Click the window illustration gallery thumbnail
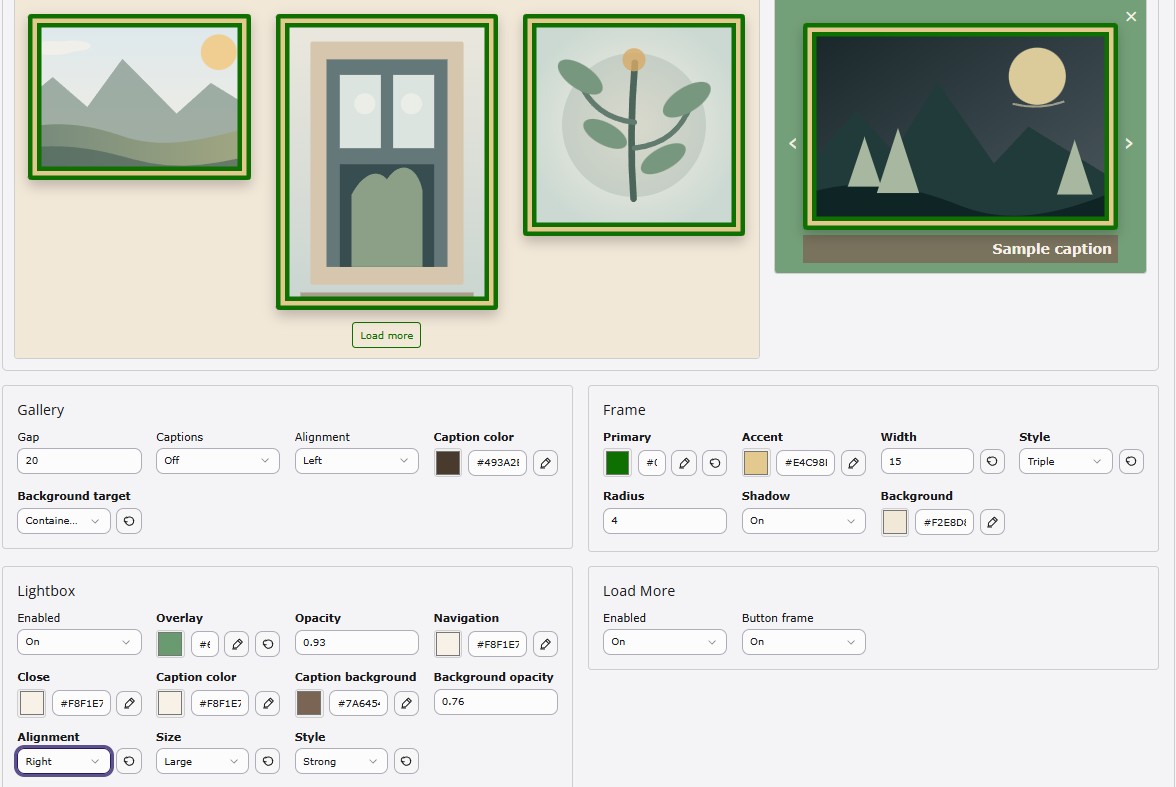Screen dimensions: 1176x787 tap(387, 161)
